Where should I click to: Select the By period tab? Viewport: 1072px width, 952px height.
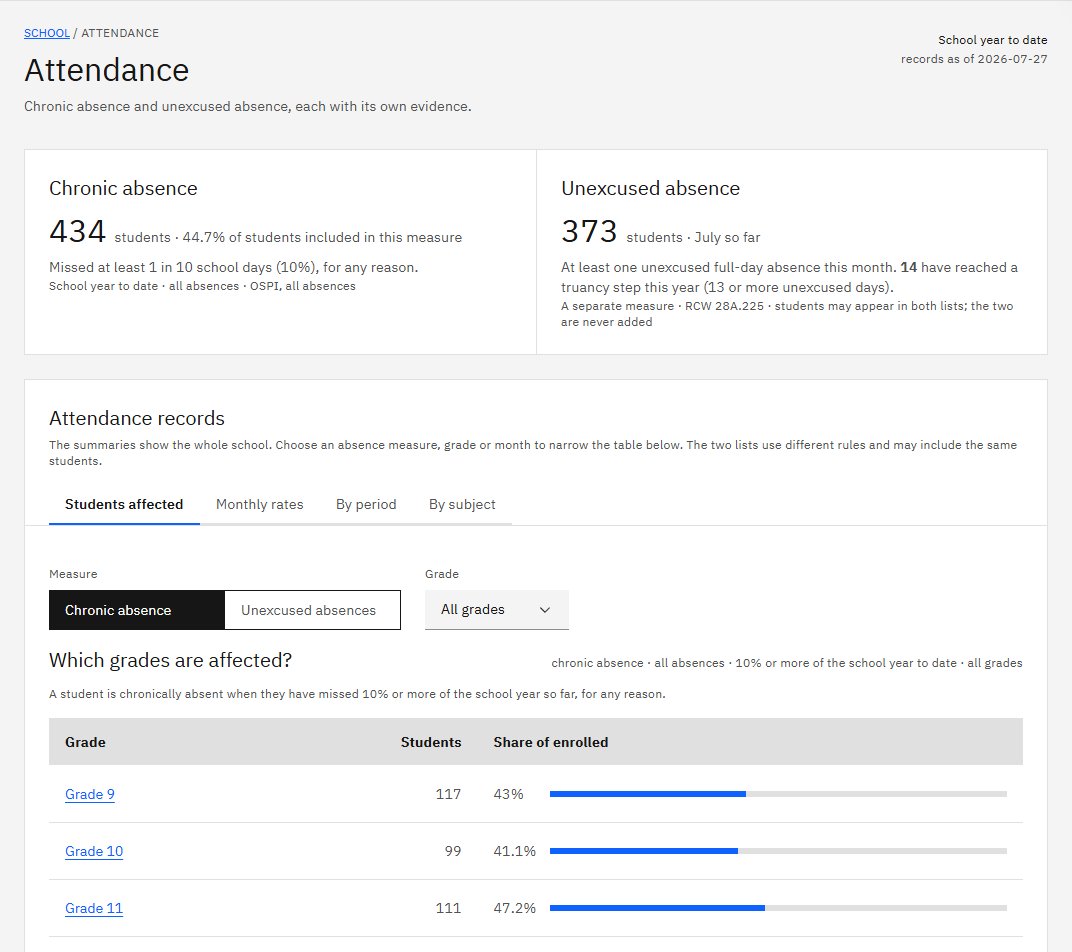[x=366, y=504]
